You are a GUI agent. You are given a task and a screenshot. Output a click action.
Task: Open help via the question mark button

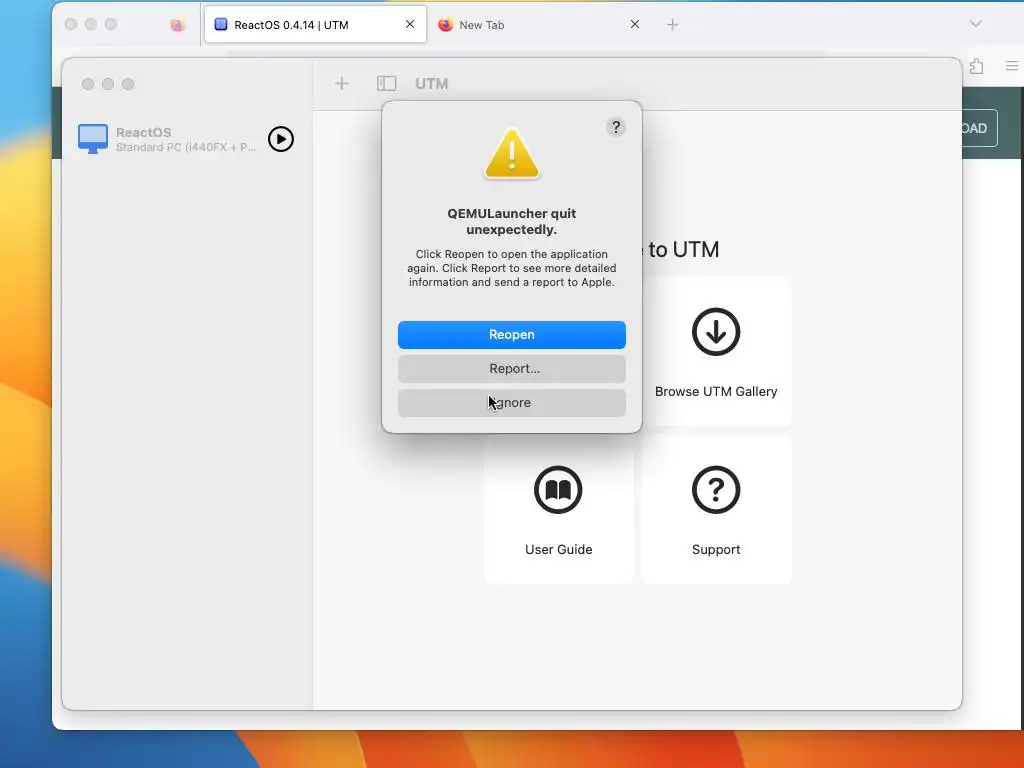pos(616,127)
